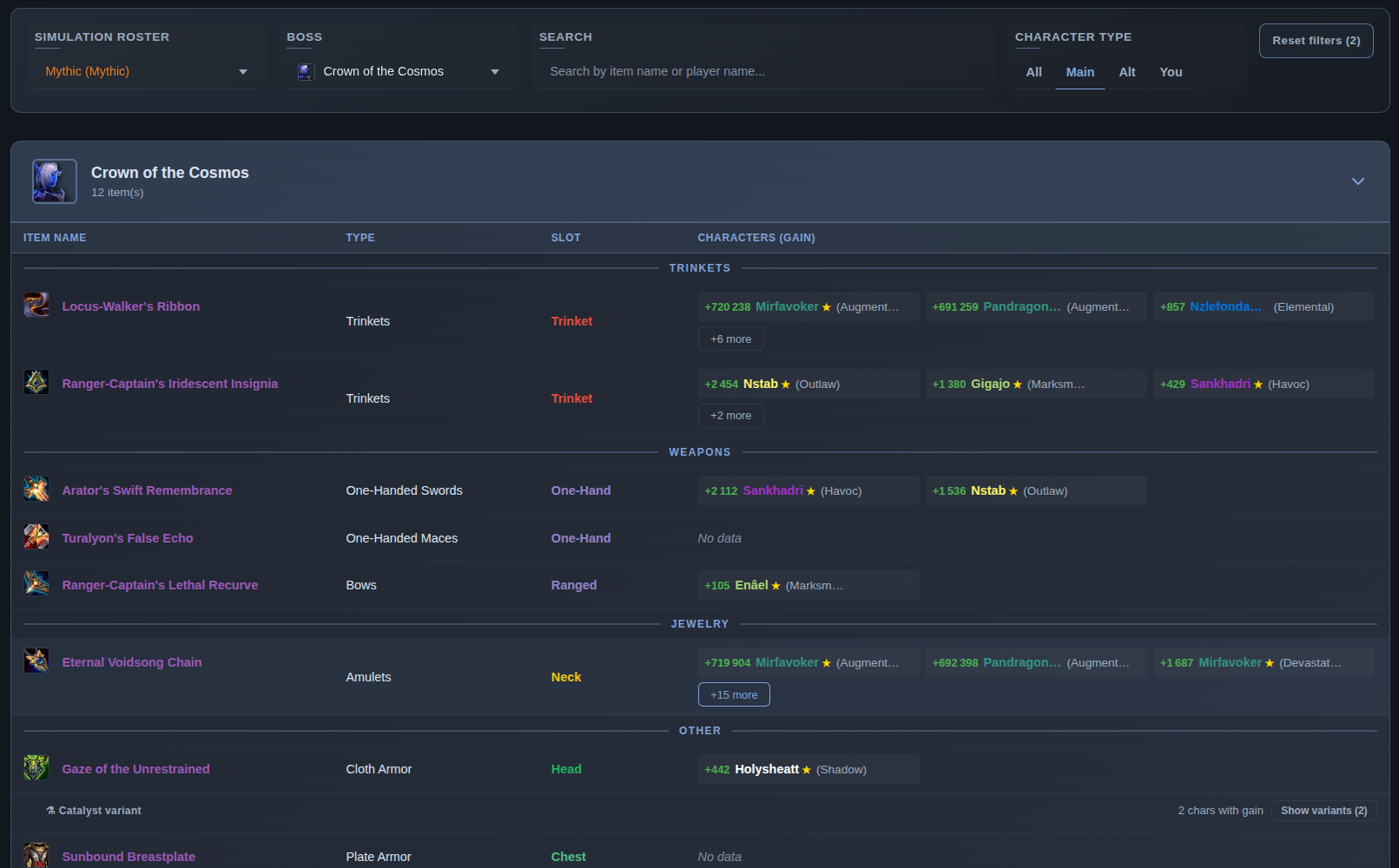Collapse the Crown of the Cosmos section

coord(1358,181)
